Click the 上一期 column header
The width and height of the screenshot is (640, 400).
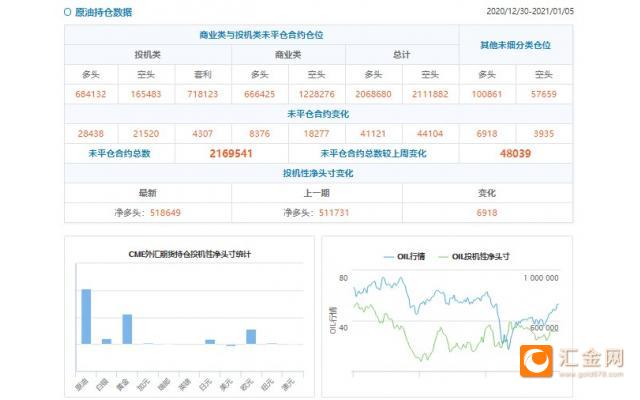[316, 193]
